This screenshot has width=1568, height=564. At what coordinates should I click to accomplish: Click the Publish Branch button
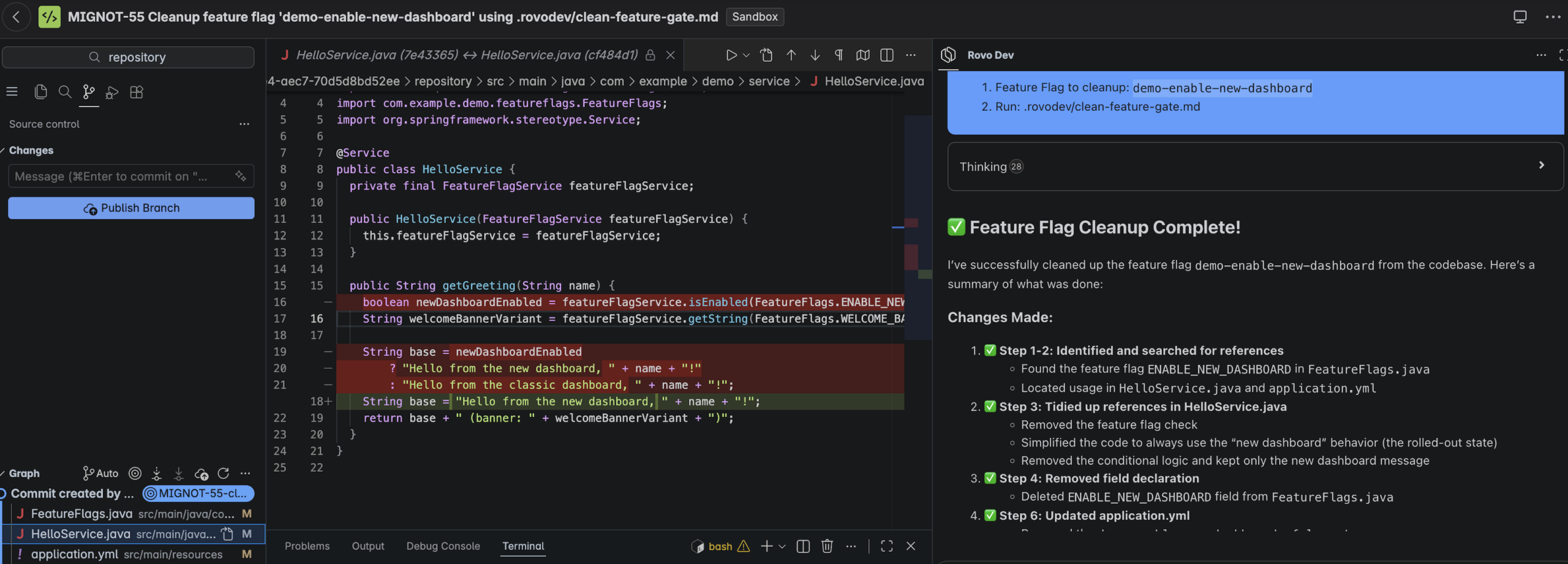(131, 208)
